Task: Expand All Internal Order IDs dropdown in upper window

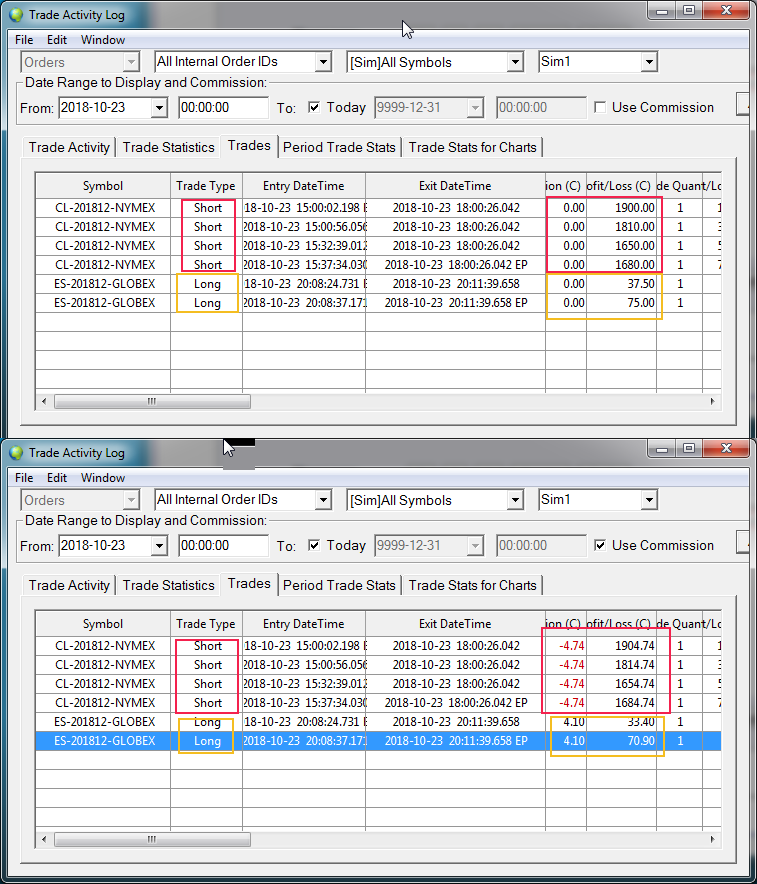Action: [323, 62]
